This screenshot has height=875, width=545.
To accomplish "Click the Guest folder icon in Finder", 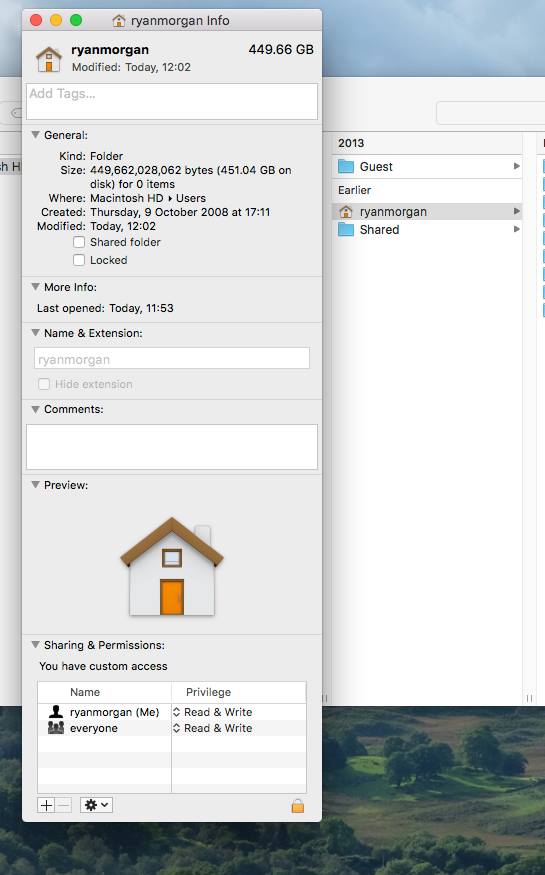I will click(346, 166).
